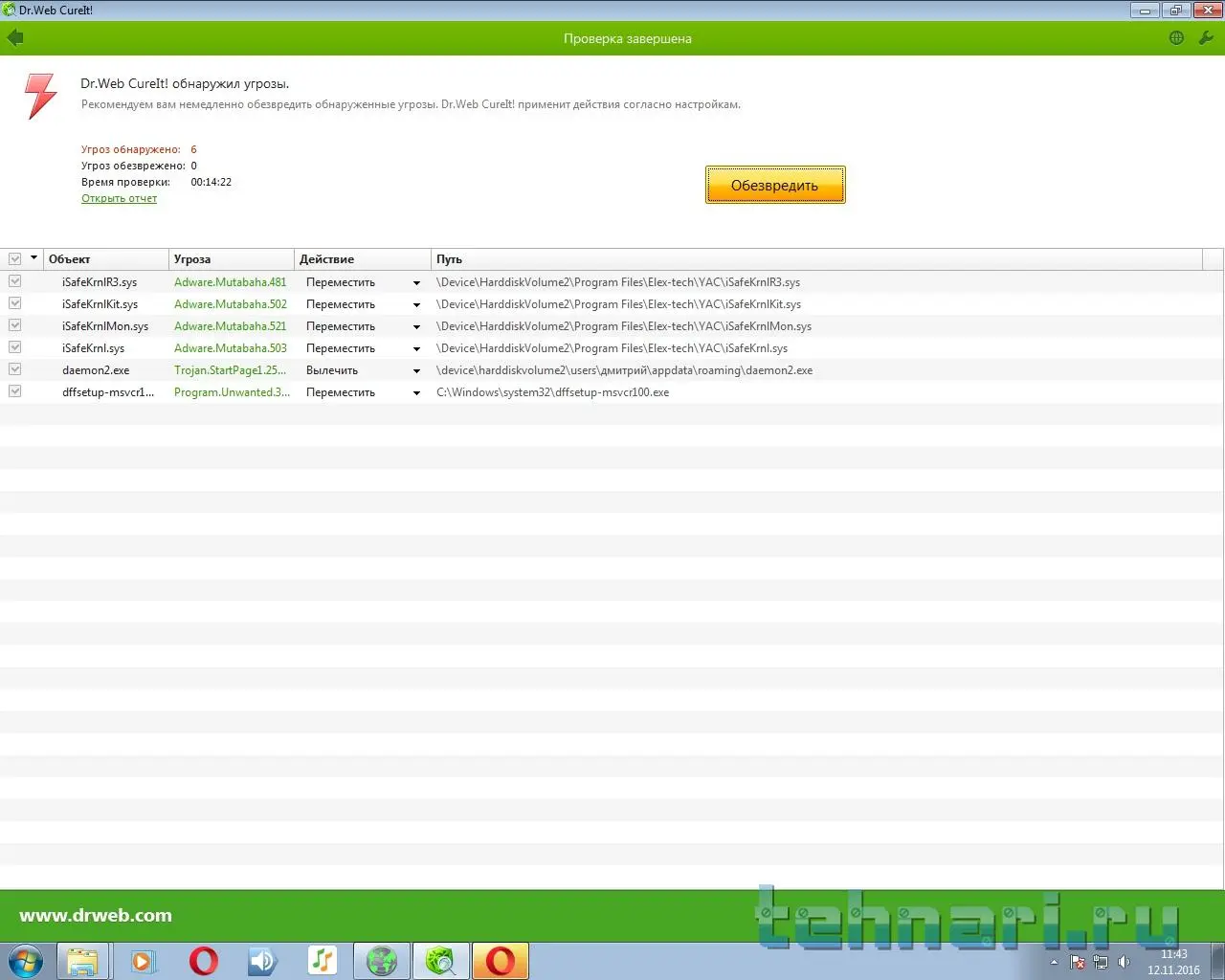
Task: Click the scan time value 00:14:22
Action: pos(211,182)
